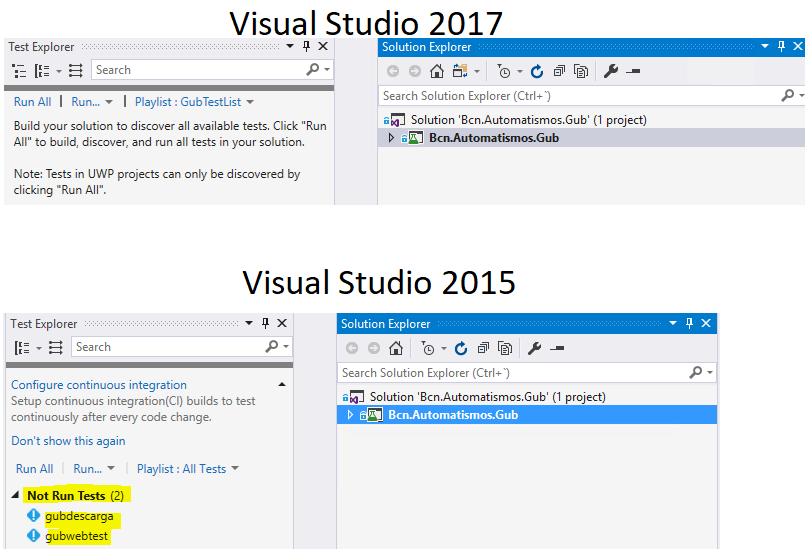This screenshot has height=552, width=805.
Task: Toggle auto-hide pin on 2017 Test Explorer
Action: pos(306,46)
